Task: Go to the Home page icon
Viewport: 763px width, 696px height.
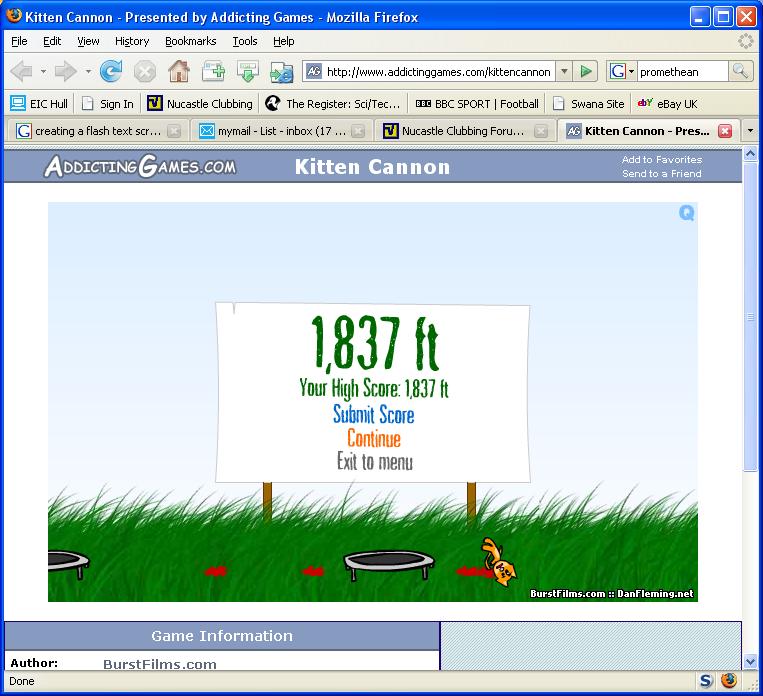Action: coord(178,71)
